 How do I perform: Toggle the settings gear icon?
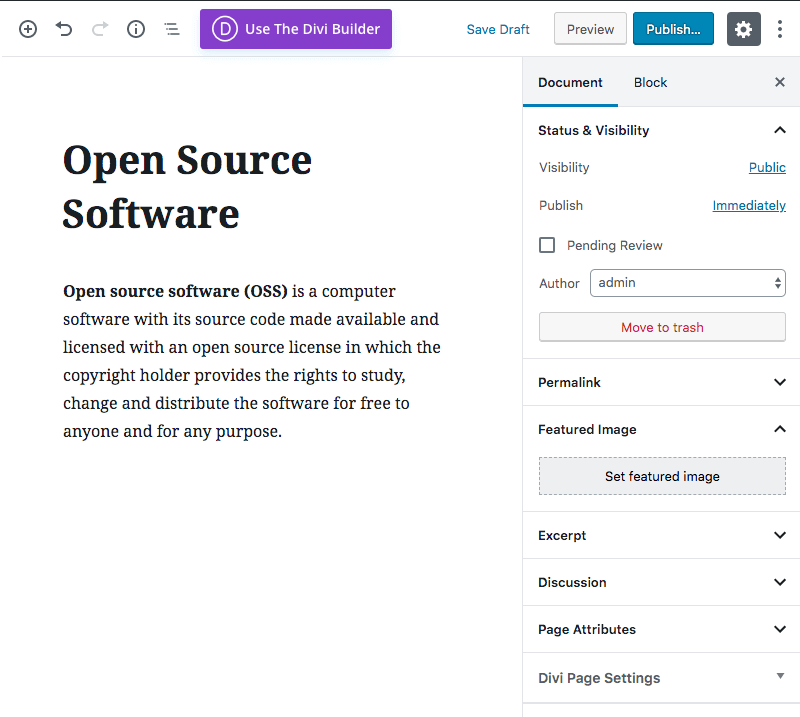[743, 29]
